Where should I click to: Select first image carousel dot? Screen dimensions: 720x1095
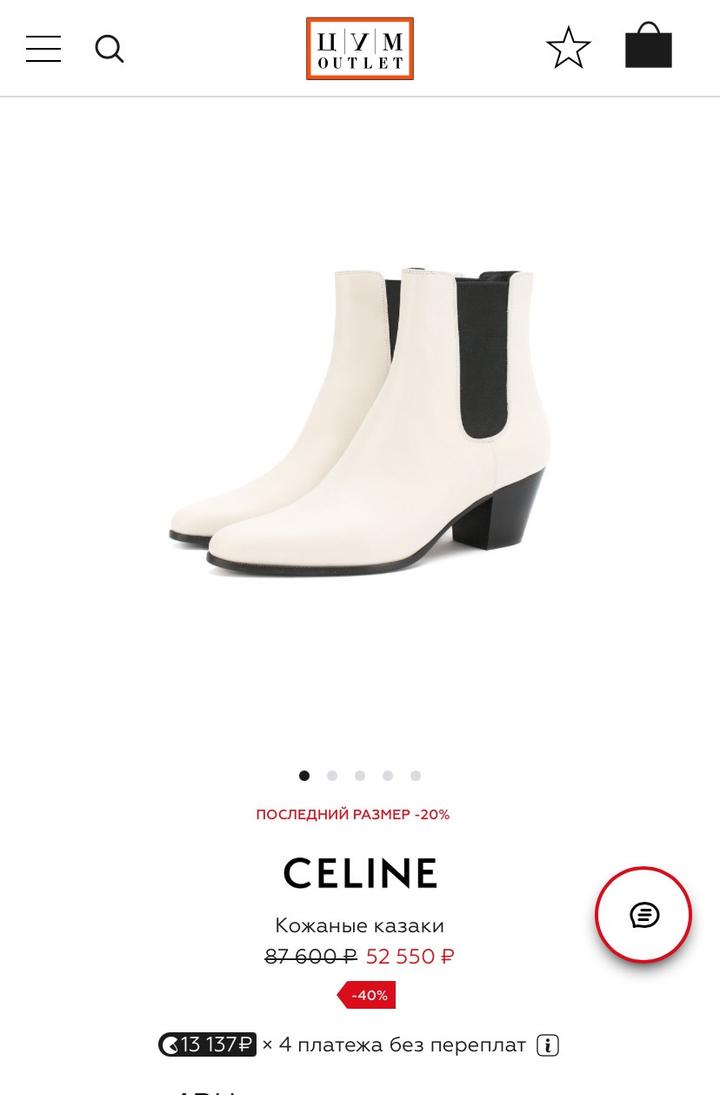click(x=304, y=776)
